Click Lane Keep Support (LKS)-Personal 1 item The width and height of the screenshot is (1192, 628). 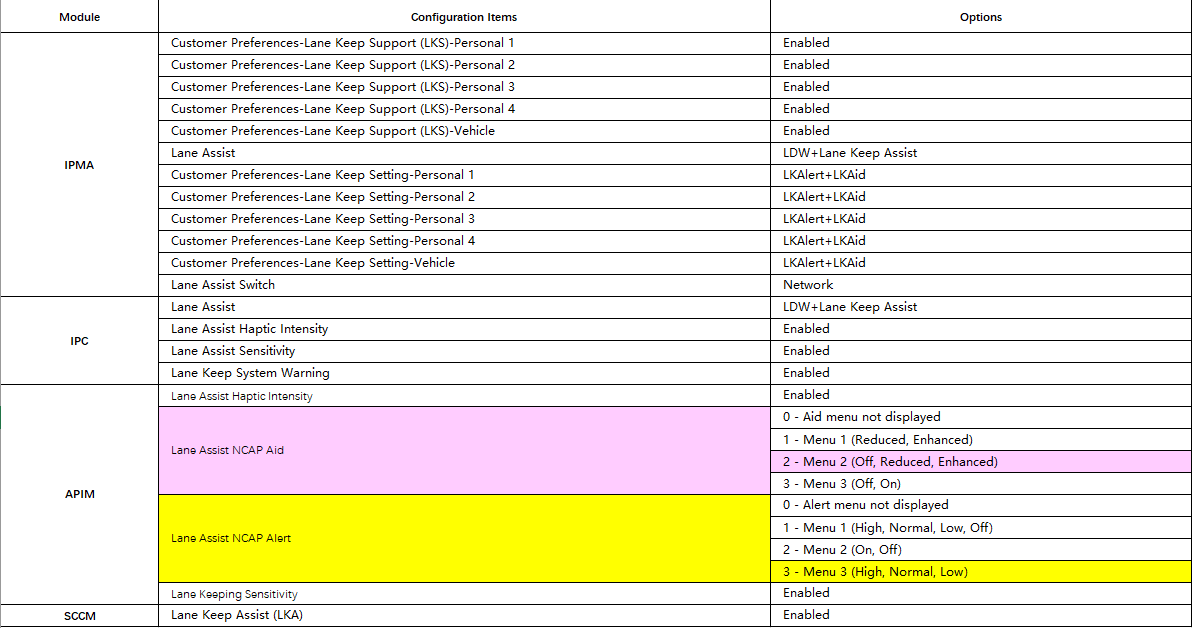pyautogui.click(x=343, y=43)
